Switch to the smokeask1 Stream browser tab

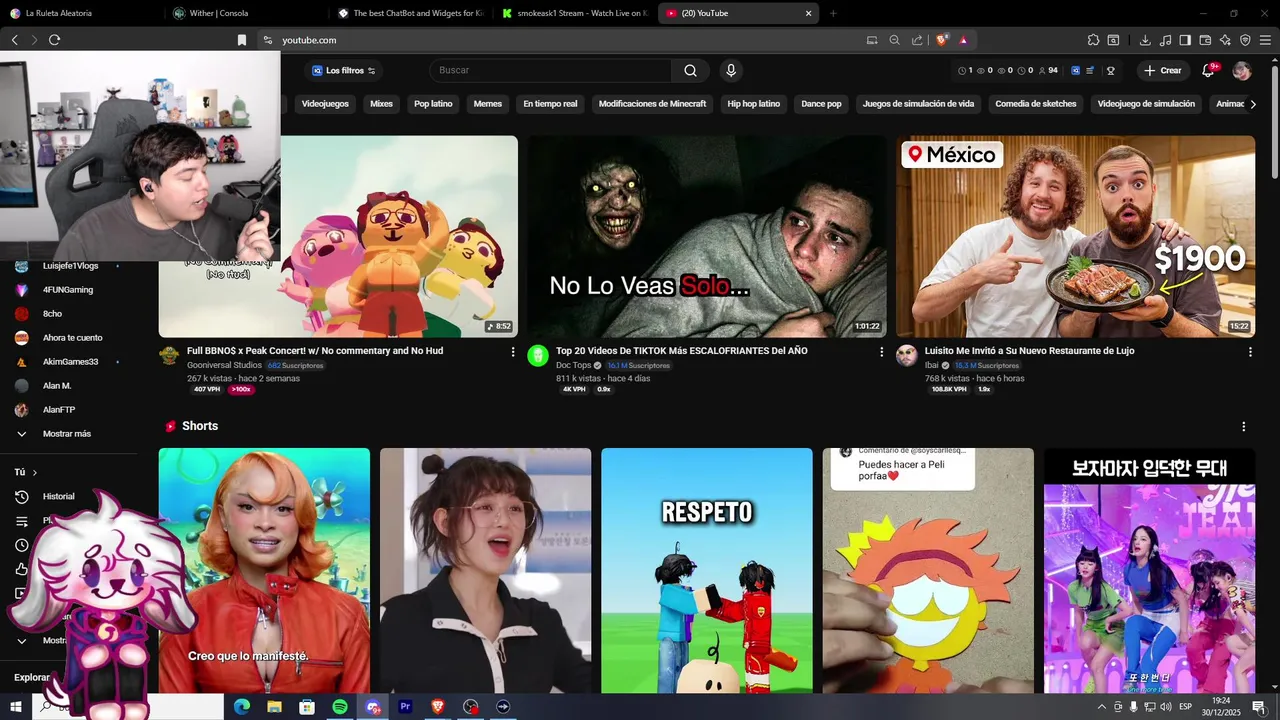tap(575, 13)
